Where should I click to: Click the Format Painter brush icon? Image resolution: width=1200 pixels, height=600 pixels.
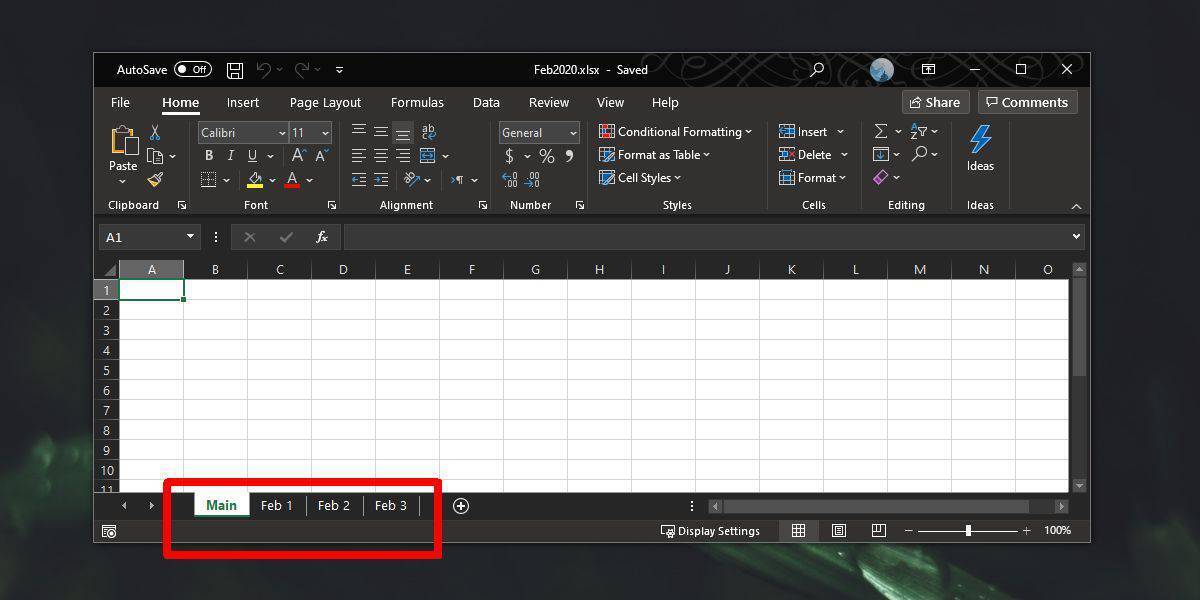click(x=155, y=180)
